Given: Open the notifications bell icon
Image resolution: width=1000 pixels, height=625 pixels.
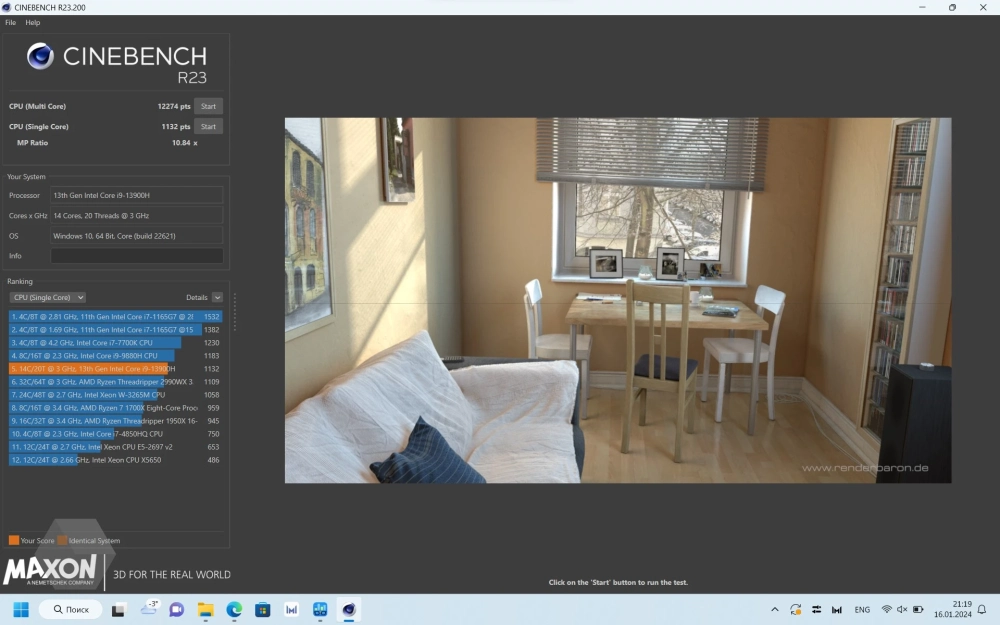Looking at the screenshot, I should coord(982,609).
